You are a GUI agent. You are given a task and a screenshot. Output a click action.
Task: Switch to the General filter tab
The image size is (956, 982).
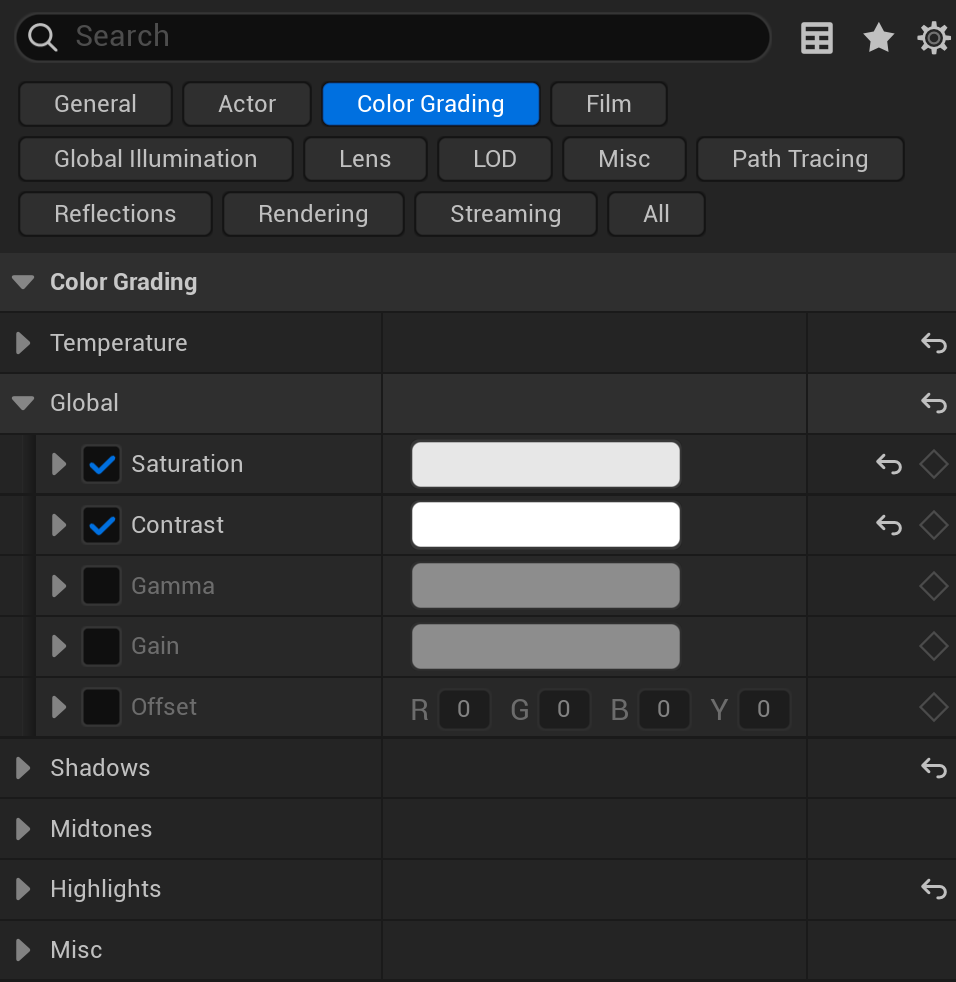(x=95, y=104)
